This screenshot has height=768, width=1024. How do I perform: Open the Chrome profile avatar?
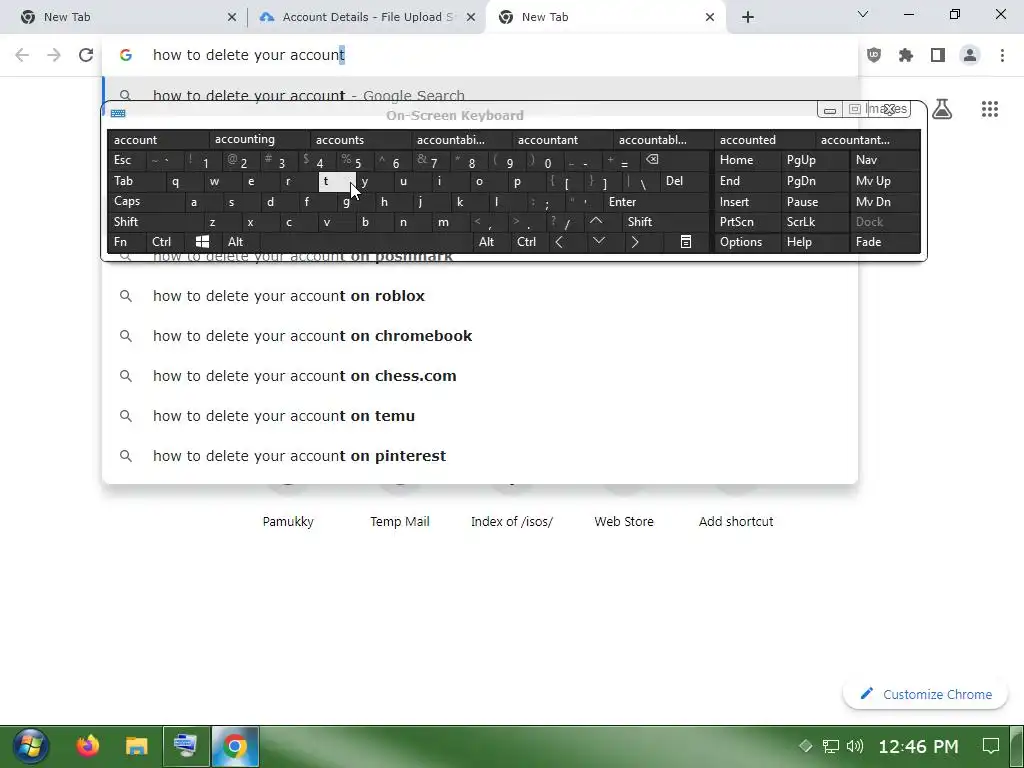(x=970, y=55)
